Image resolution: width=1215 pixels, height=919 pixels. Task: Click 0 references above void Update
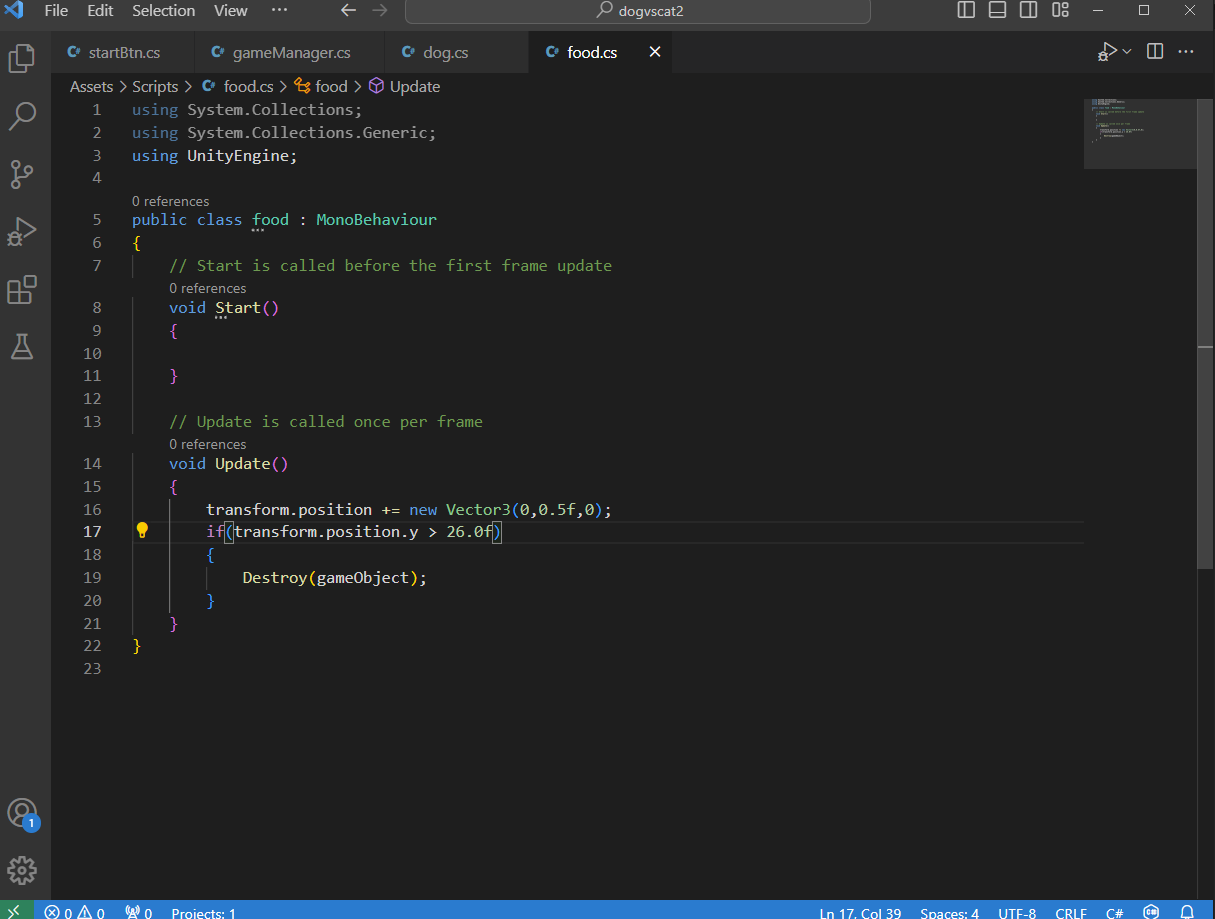207,444
